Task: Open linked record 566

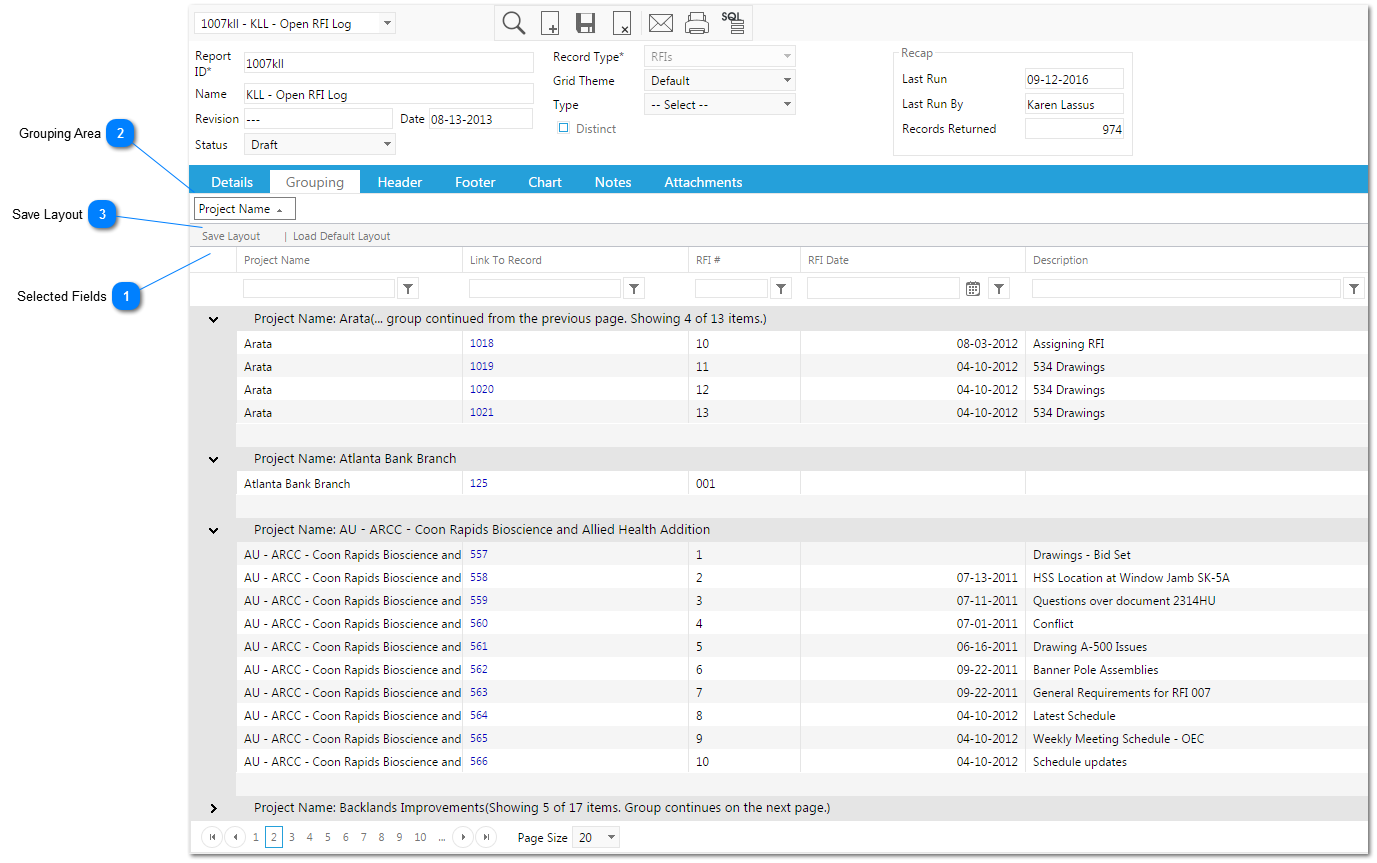Action: 479,761
